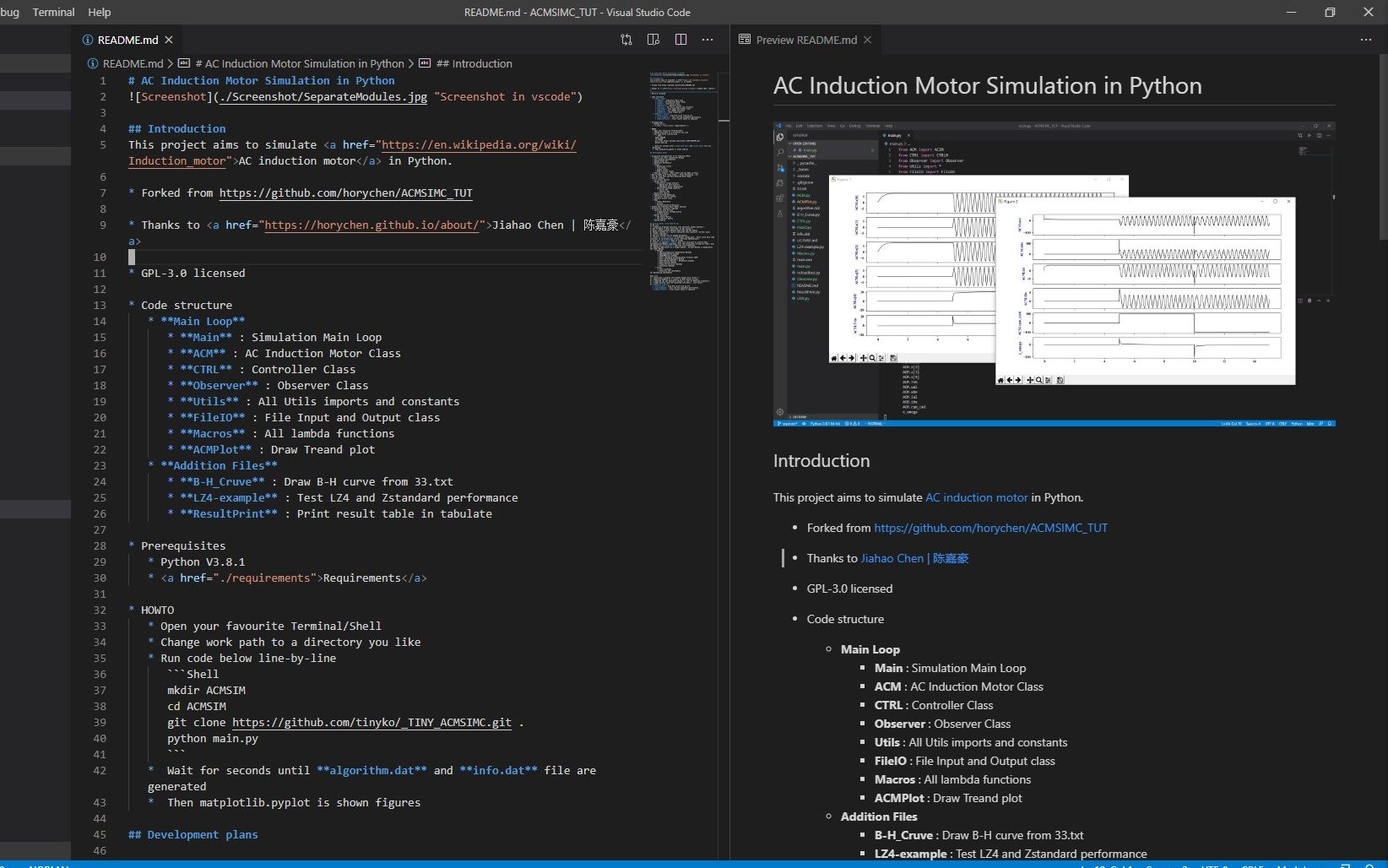The height and width of the screenshot is (868, 1388).
Task: Click 'Addition Files' item in the preview
Action: (x=879, y=816)
